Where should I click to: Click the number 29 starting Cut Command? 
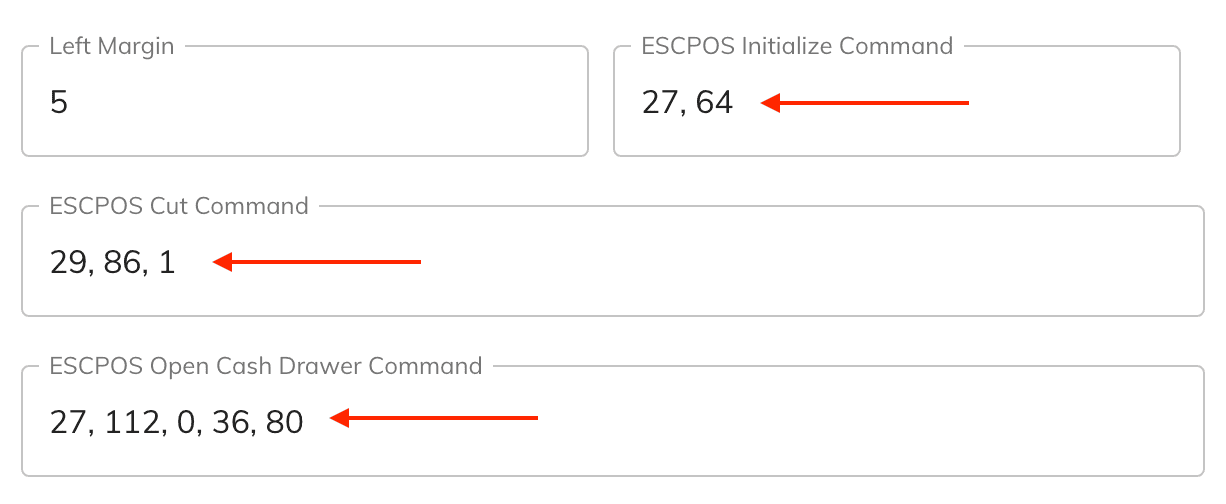tap(68, 262)
